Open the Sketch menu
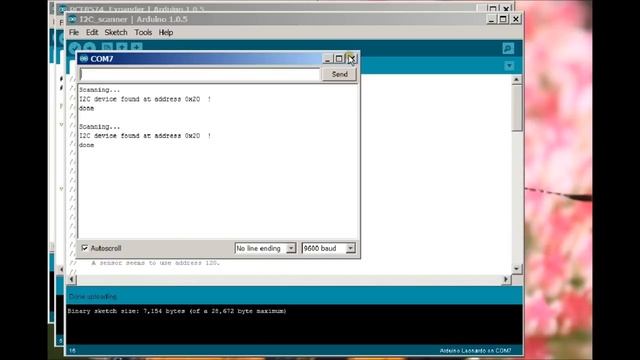 coord(116,32)
